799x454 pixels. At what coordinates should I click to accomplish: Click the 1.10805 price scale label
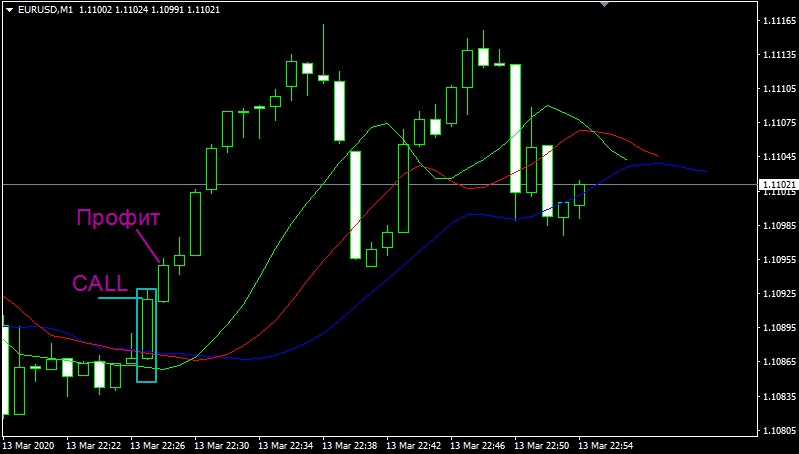(778, 431)
